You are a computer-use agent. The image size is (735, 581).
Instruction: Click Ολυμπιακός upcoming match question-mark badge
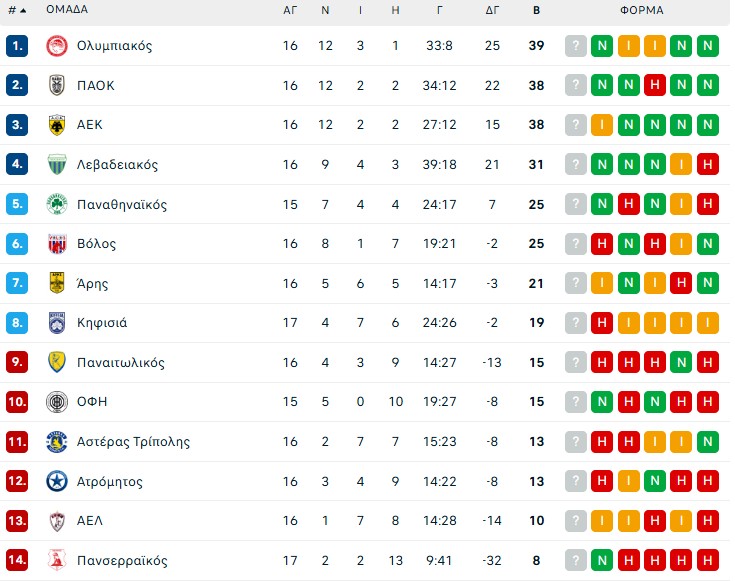pos(576,46)
